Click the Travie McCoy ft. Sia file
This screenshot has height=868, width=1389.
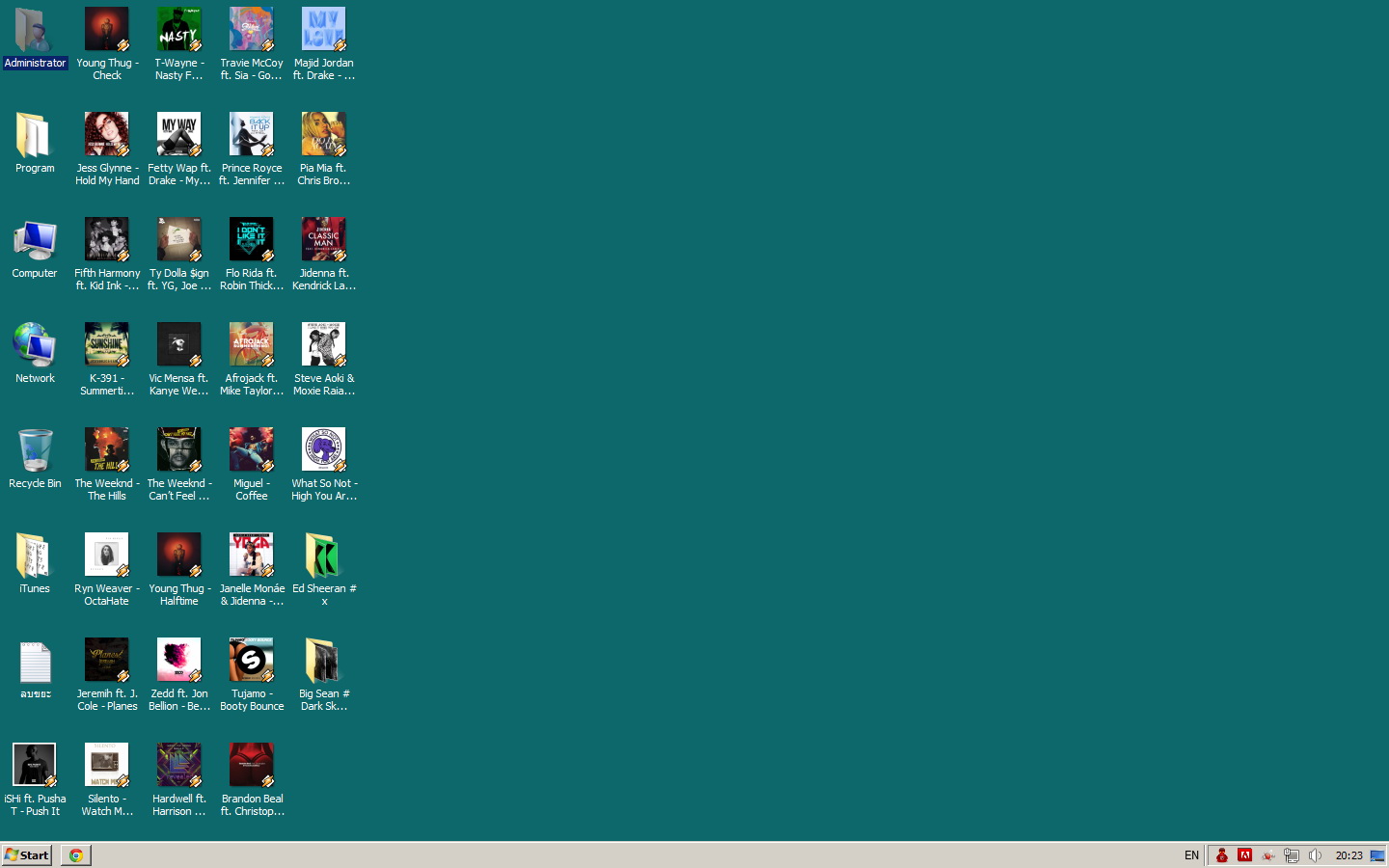[252, 44]
